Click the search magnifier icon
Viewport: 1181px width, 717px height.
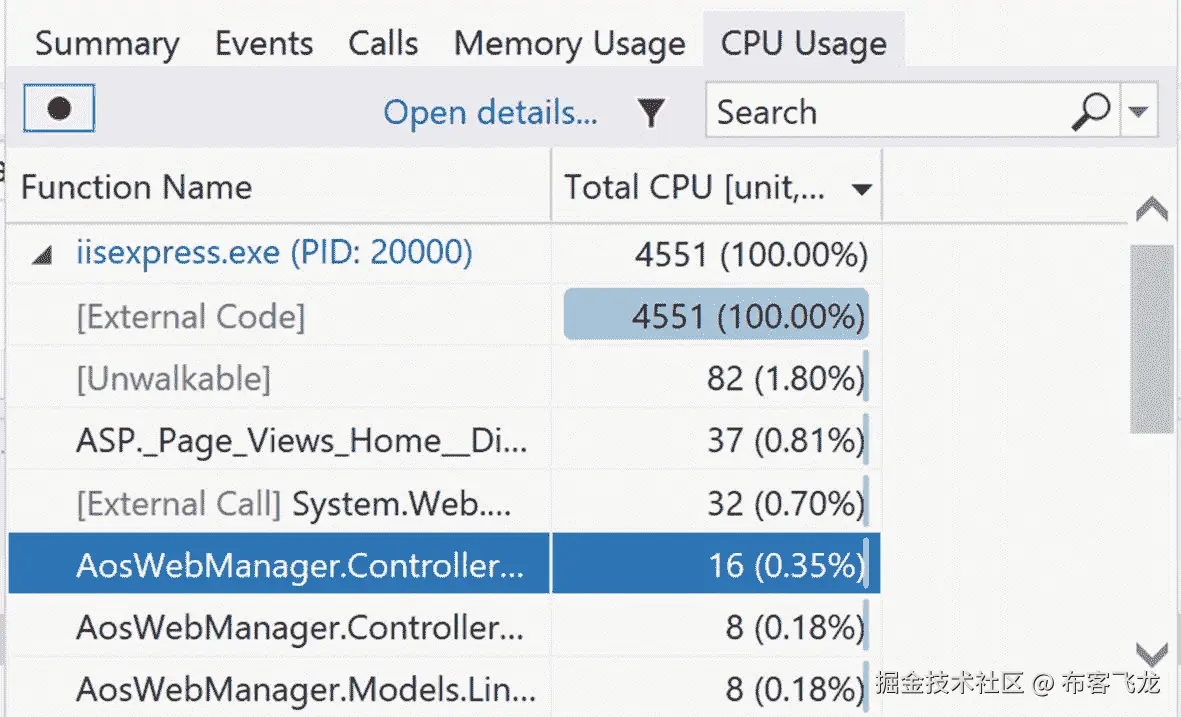pos(1090,112)
